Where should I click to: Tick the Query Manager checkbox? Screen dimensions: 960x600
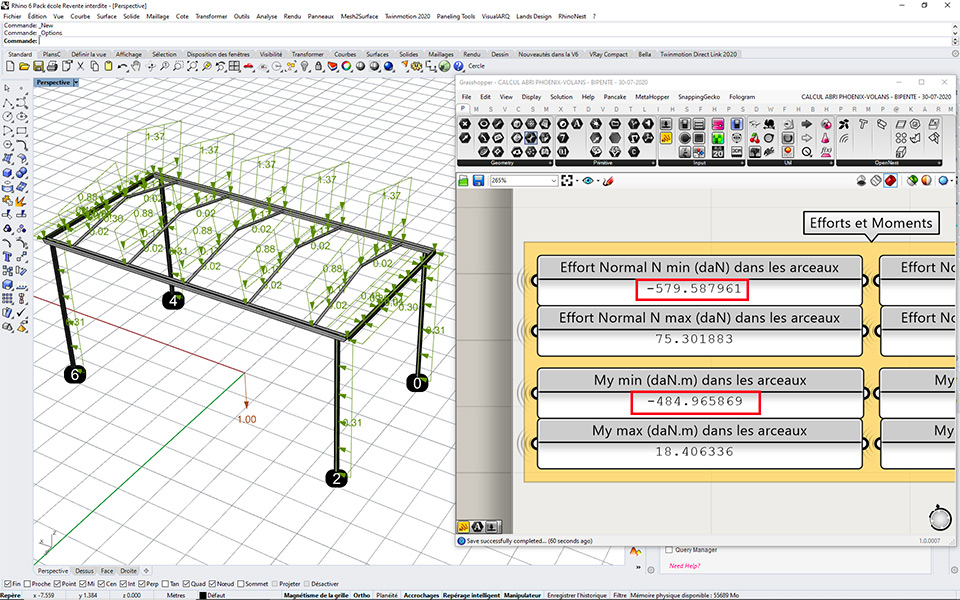(x=669, y=550)
